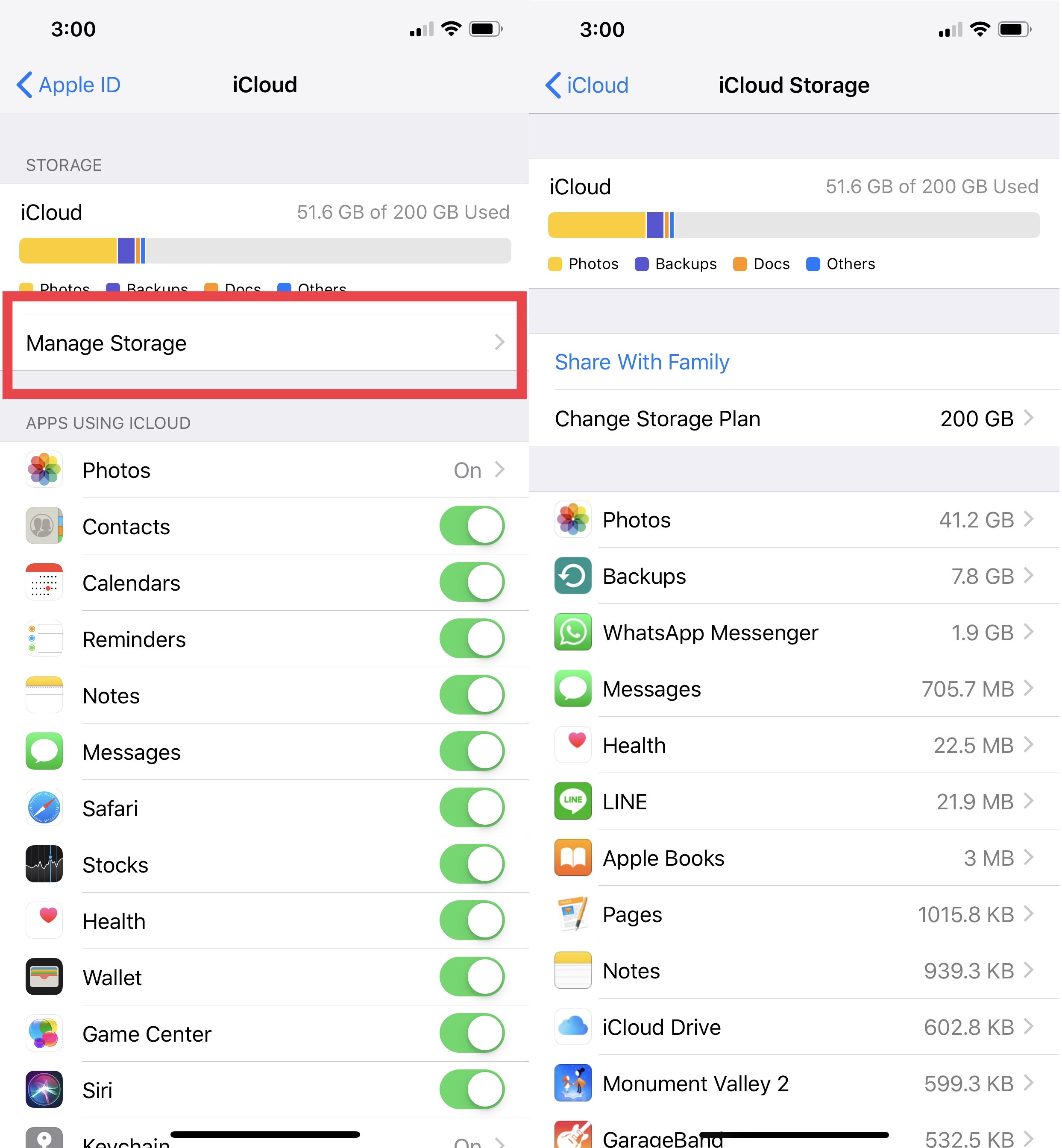1062x1148 pixels.
Task: Click Manage Storage option
Action: pos(264,343)
